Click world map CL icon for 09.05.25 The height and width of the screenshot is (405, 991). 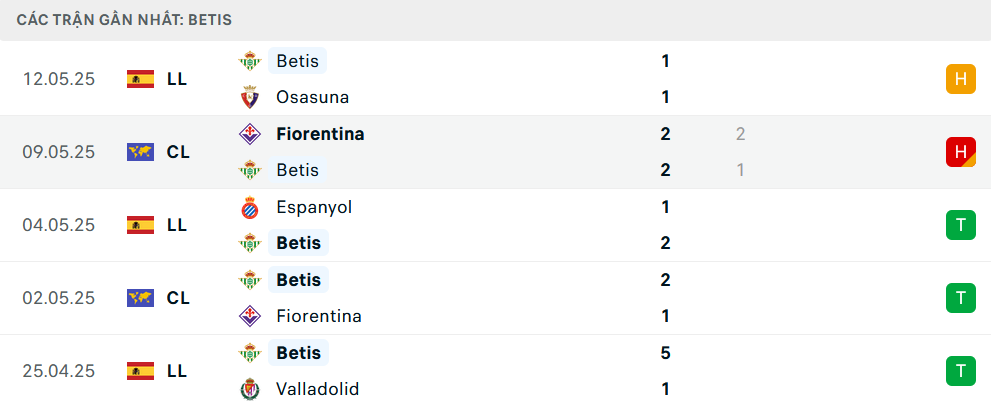[x=140, y=152]
